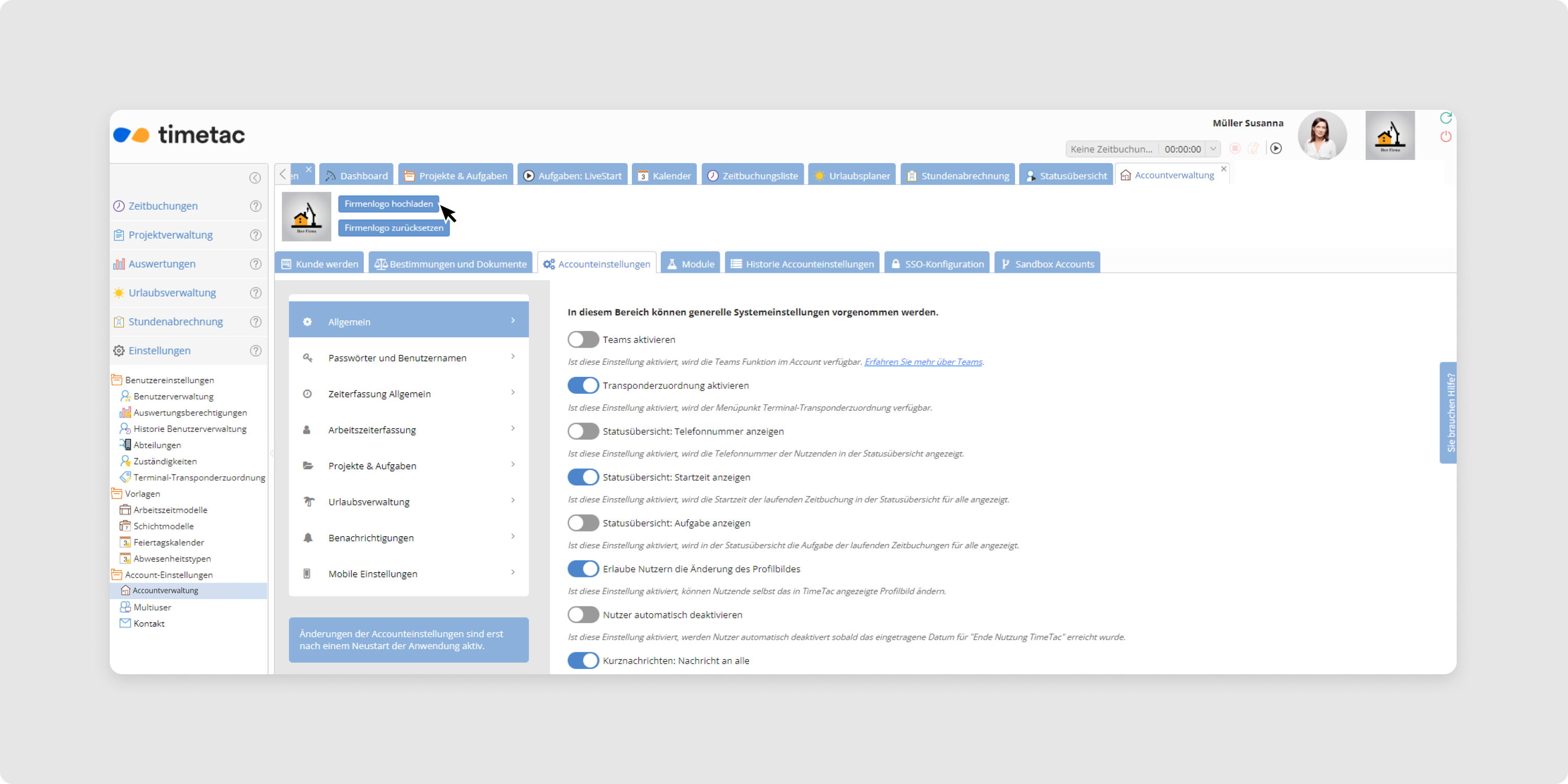Click help icon next to Auswertungen

[x=256, y=263]
